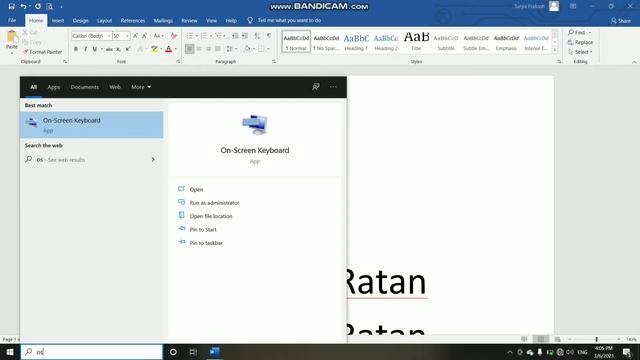The width and height of the screenshot is (640, 360).
Task: Click the Windows search input box
Action: pos(92,352)
